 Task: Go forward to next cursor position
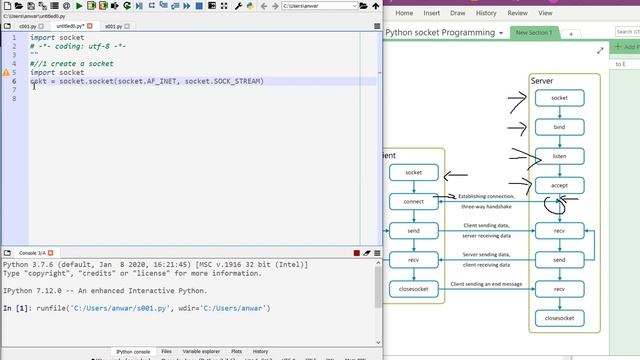click(x=276, y=6)
